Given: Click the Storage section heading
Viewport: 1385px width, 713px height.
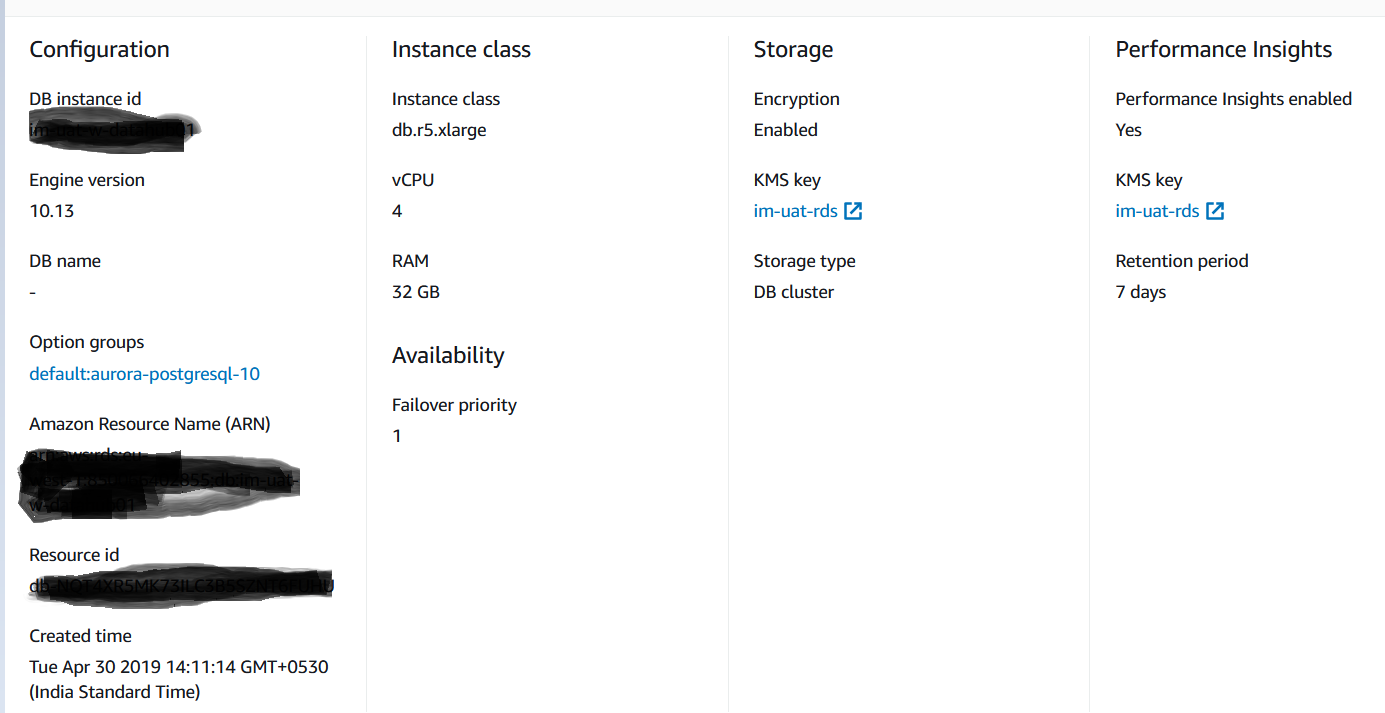Looking at the screenshot, I should [x=793, y=50].
